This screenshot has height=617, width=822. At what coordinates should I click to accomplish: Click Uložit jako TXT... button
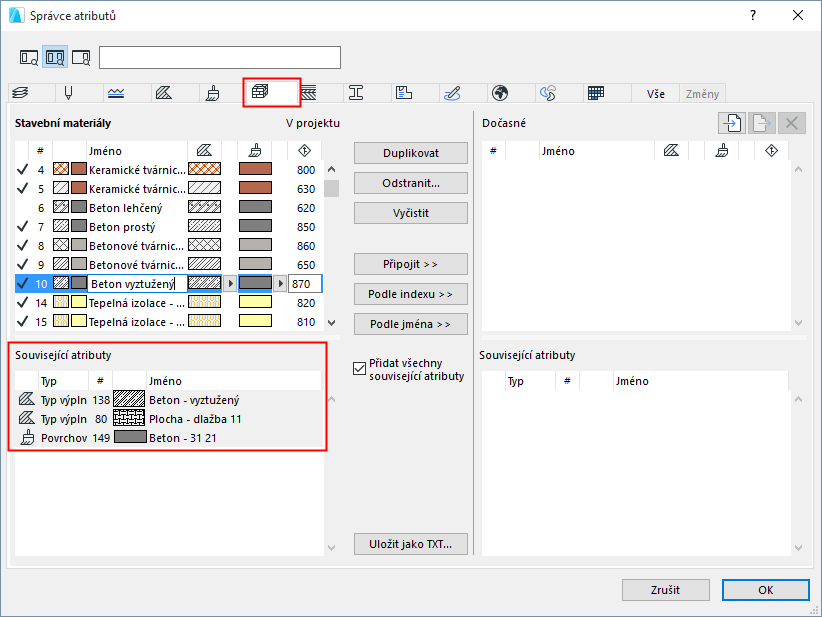410,544
